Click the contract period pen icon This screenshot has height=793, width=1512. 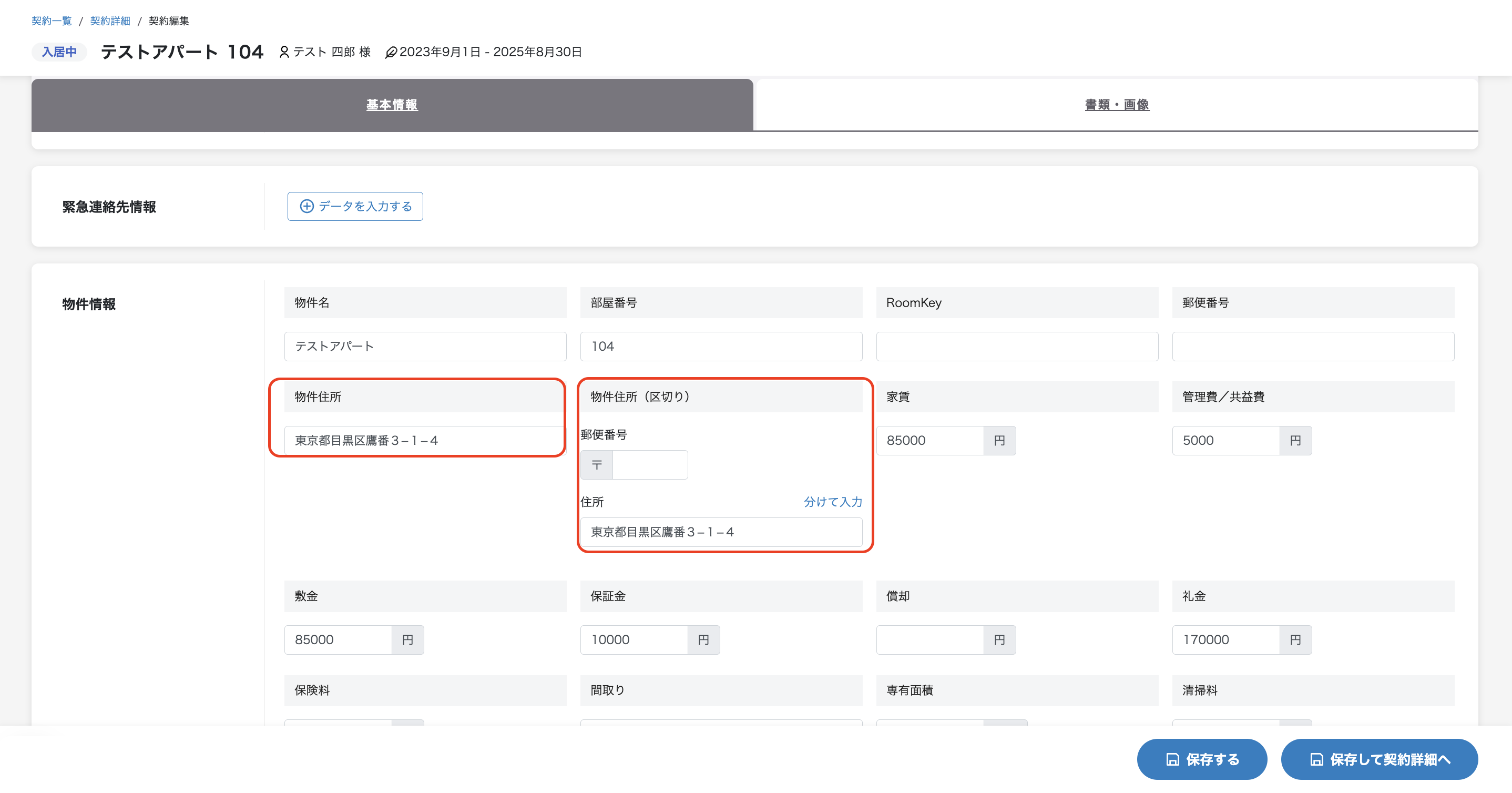(390, 52)
